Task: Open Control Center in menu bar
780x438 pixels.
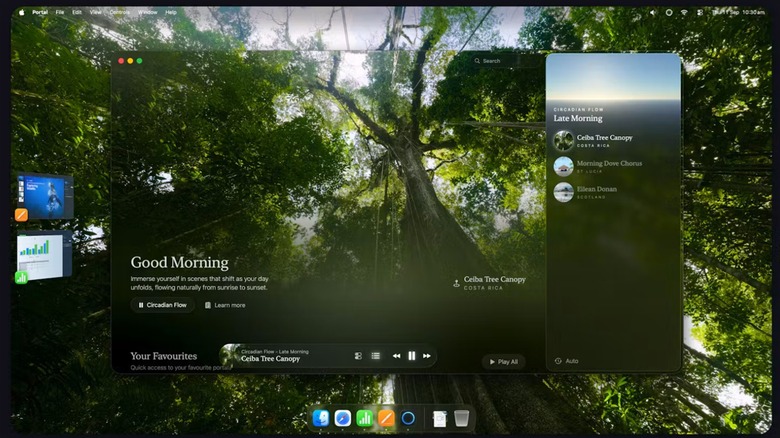Action: click(x=700, y=12)
